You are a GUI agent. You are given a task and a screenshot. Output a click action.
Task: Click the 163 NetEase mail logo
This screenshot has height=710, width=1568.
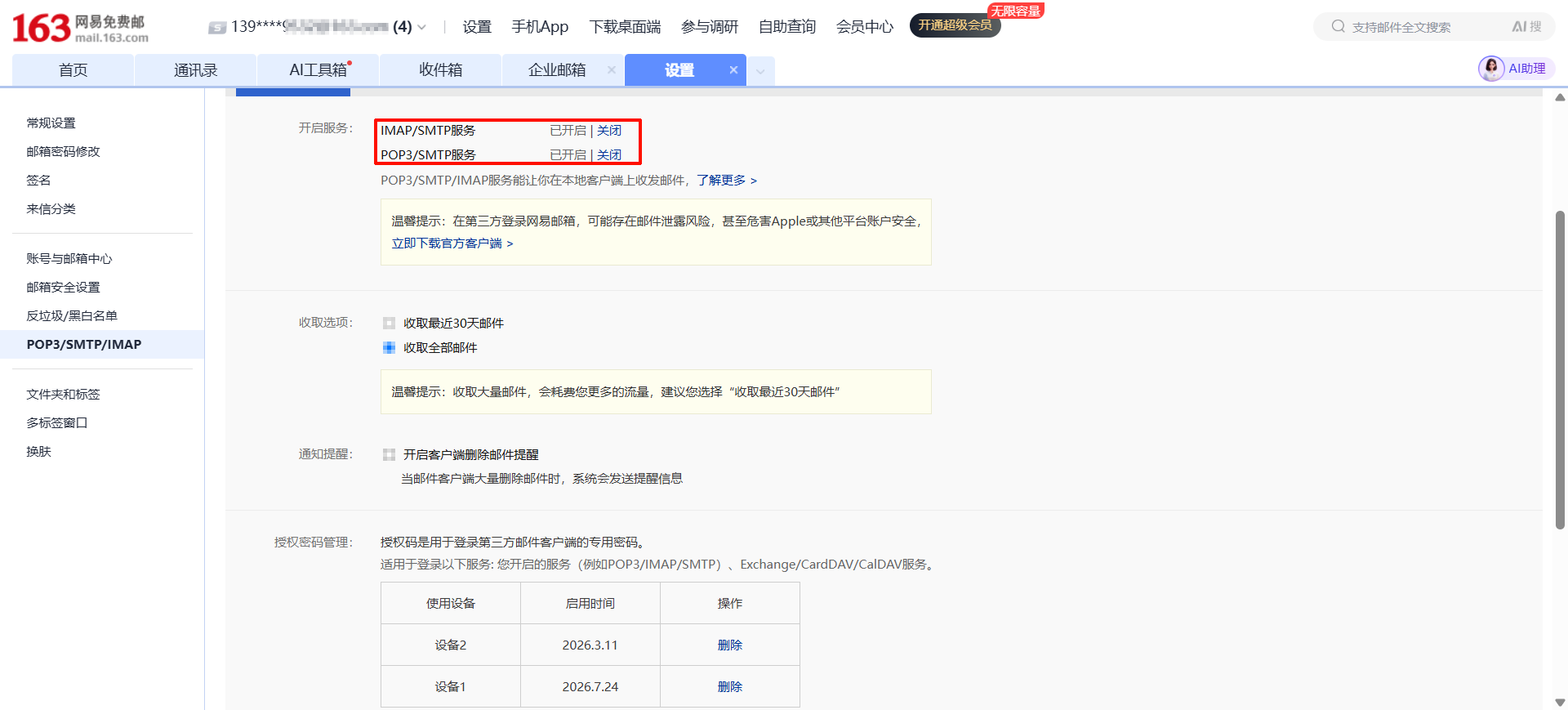point(81,28)
